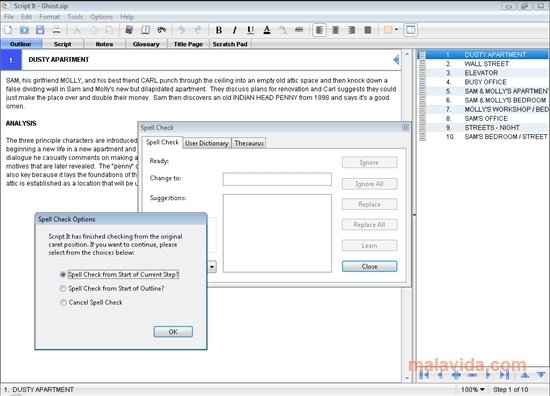Create a new document from the toolbar
Viewport: 550px width, 396px height.
pos(8,30)
